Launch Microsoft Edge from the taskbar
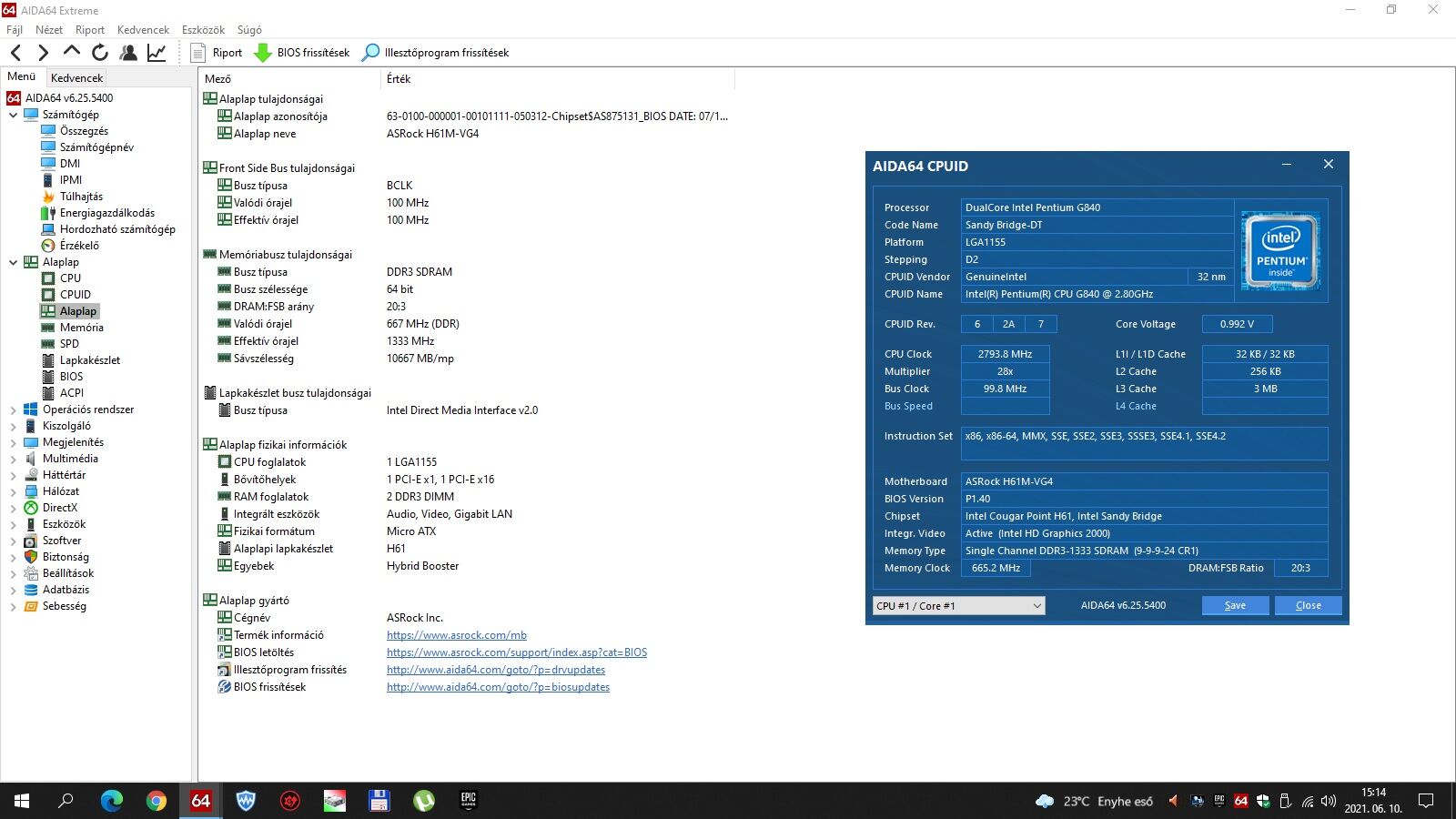The width and height of the screenshot is (1456, 819). [x=111, y=801]
